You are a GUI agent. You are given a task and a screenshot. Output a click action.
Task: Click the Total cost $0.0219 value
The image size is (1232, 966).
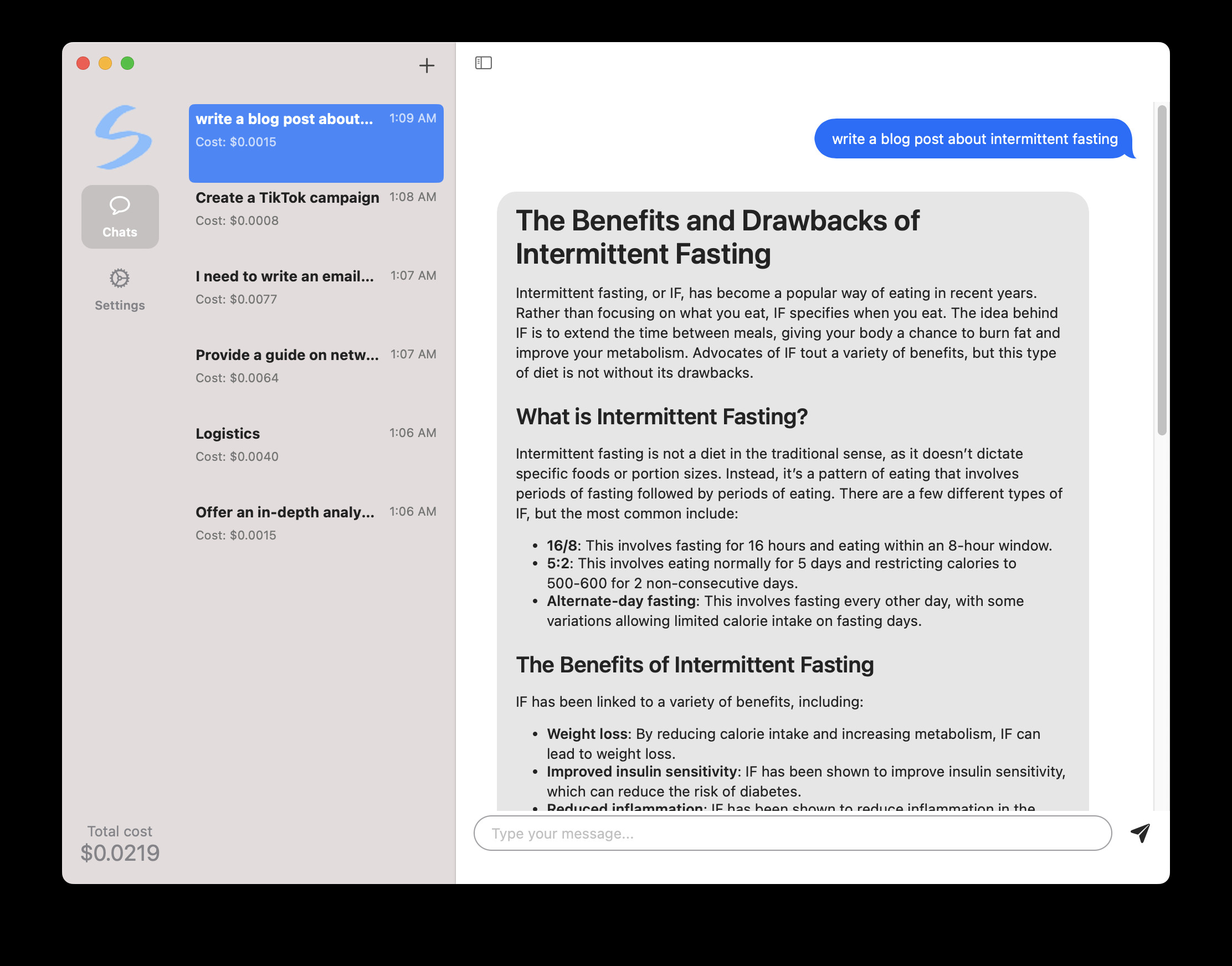[x=120, y=853]
